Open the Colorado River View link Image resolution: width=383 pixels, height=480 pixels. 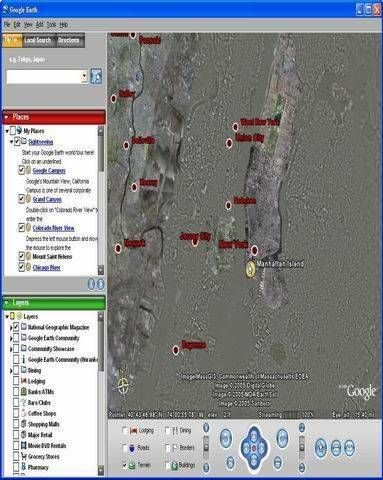click(x=53, y=228)
